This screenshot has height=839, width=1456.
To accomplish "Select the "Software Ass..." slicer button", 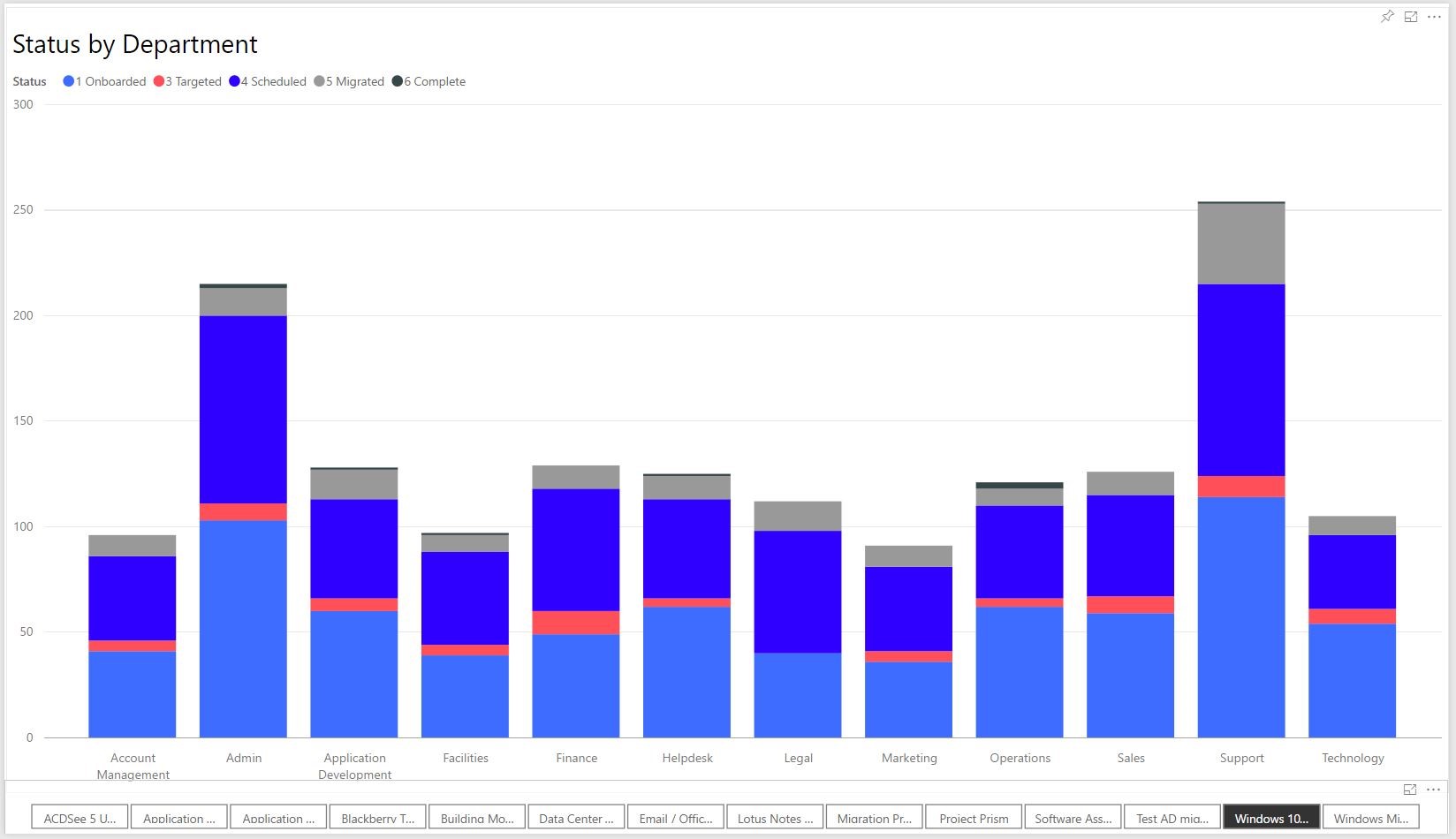I will (x=1072, y=817).
